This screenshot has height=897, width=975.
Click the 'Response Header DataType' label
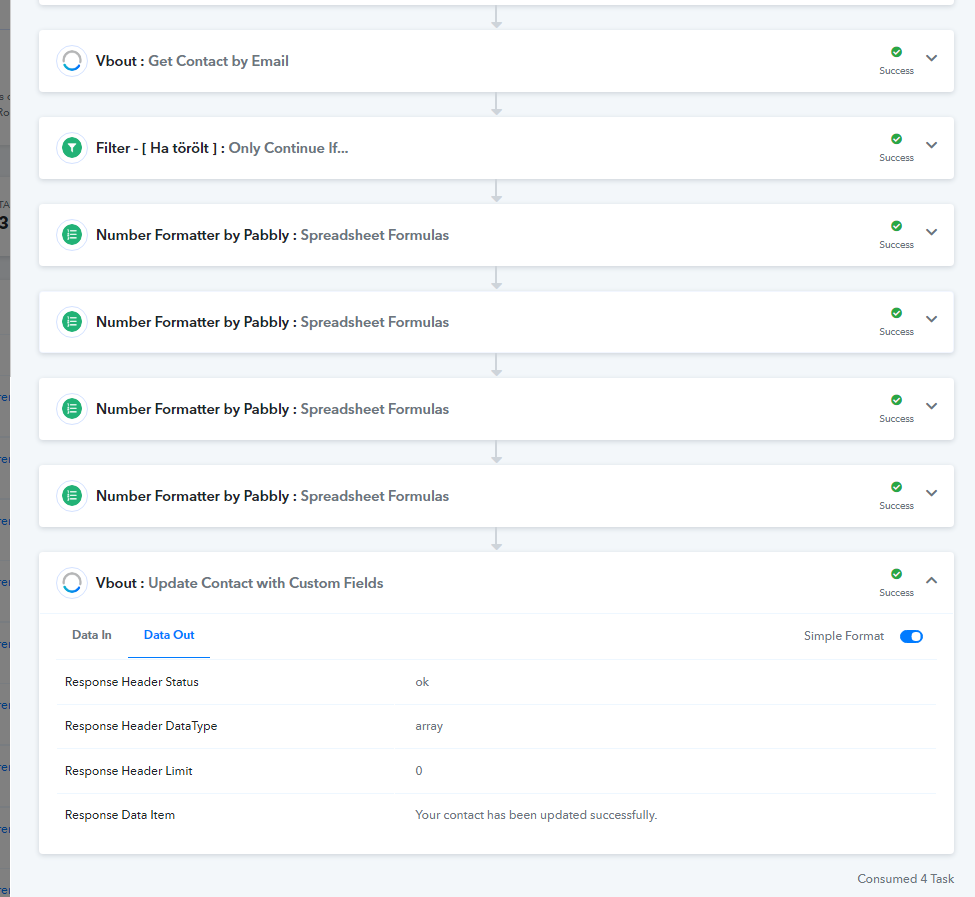tap(141, 726)
